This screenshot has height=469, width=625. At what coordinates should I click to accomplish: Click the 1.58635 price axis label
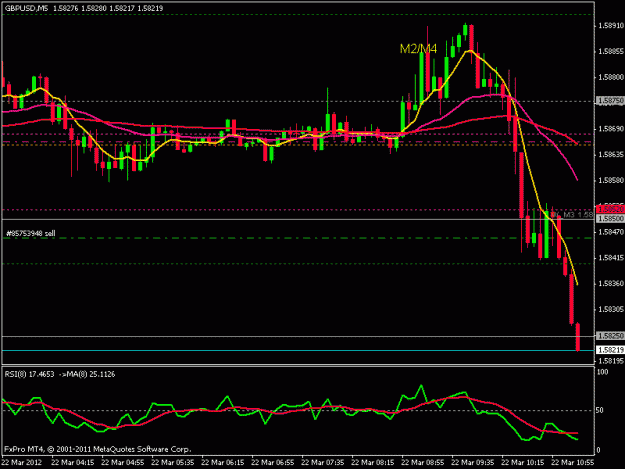pyautogui.click(x=611, y=155)
